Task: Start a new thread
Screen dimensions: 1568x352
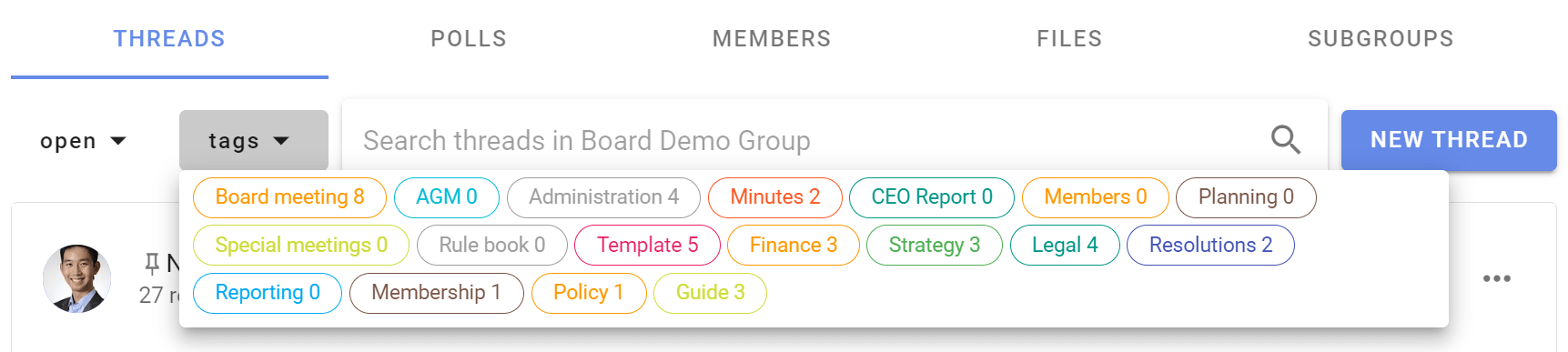Action: click(x=1449, y=140)
